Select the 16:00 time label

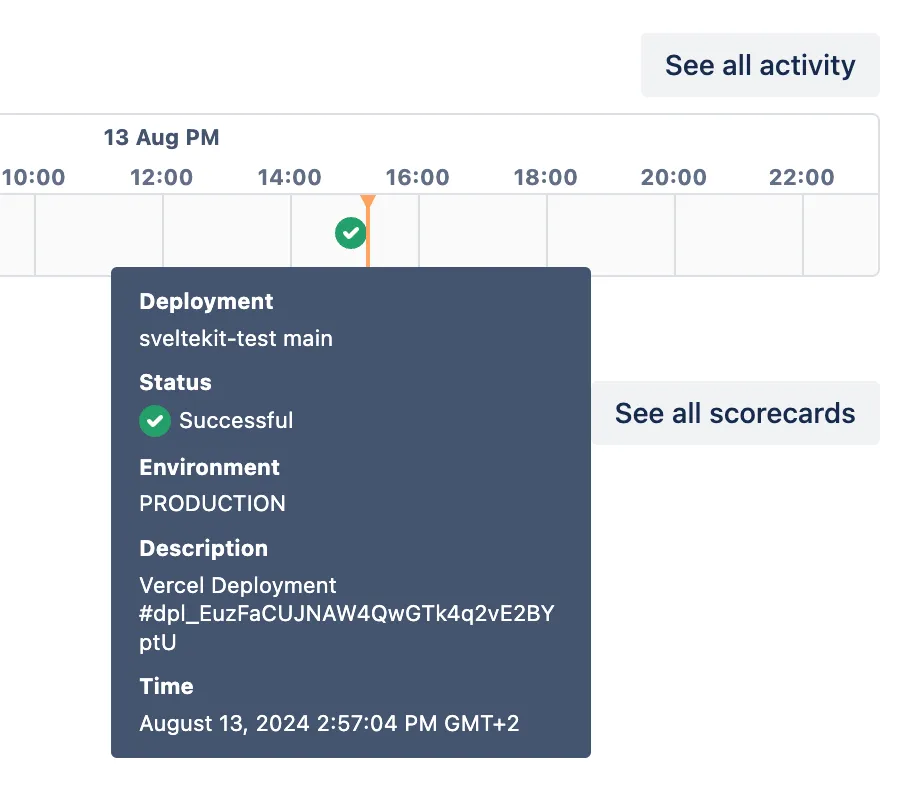(x=417, y=177)
